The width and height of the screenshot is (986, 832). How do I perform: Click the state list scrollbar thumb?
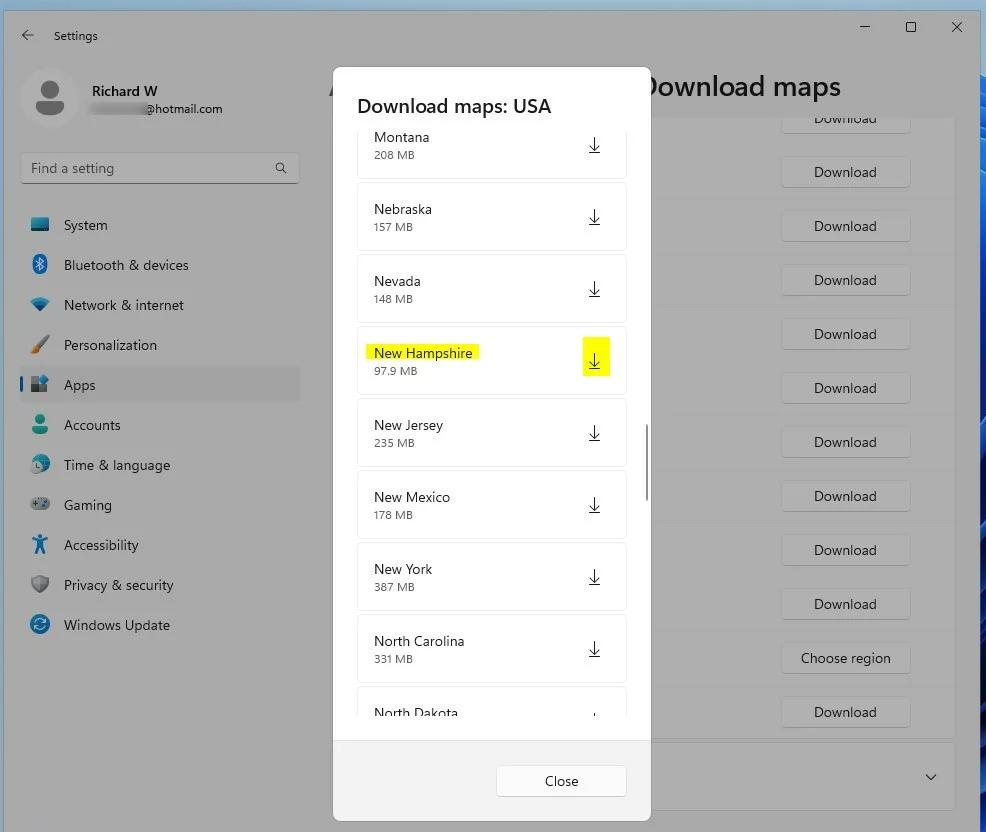(647, 462)
